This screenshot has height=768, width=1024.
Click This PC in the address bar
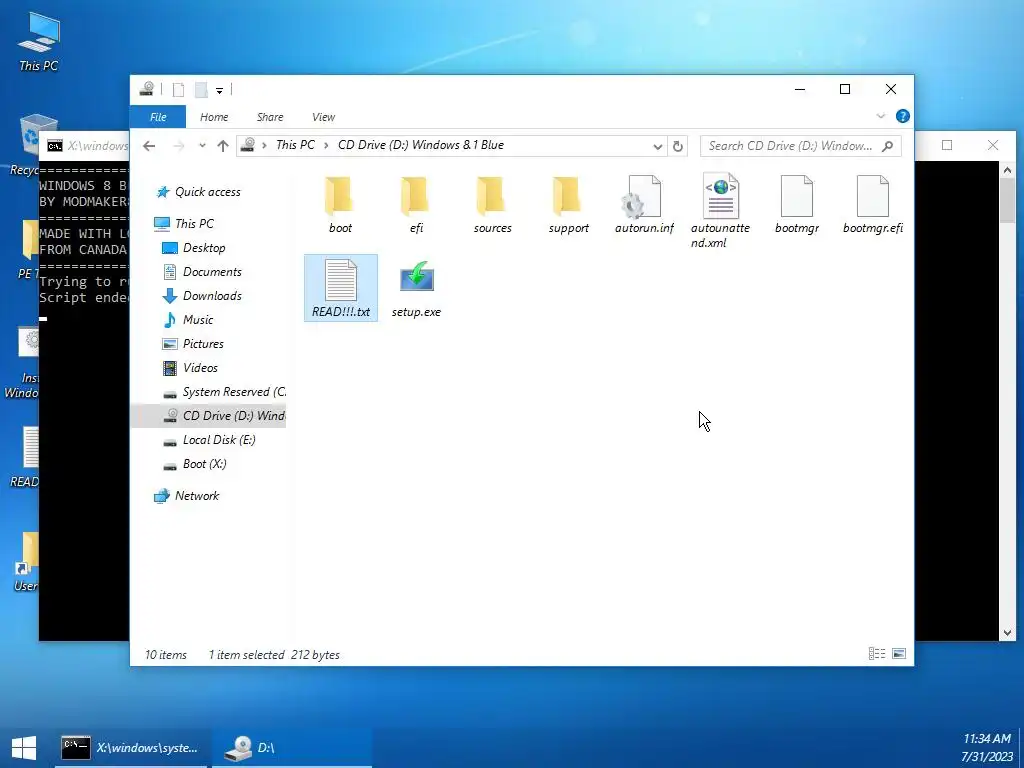coord(295,145)
